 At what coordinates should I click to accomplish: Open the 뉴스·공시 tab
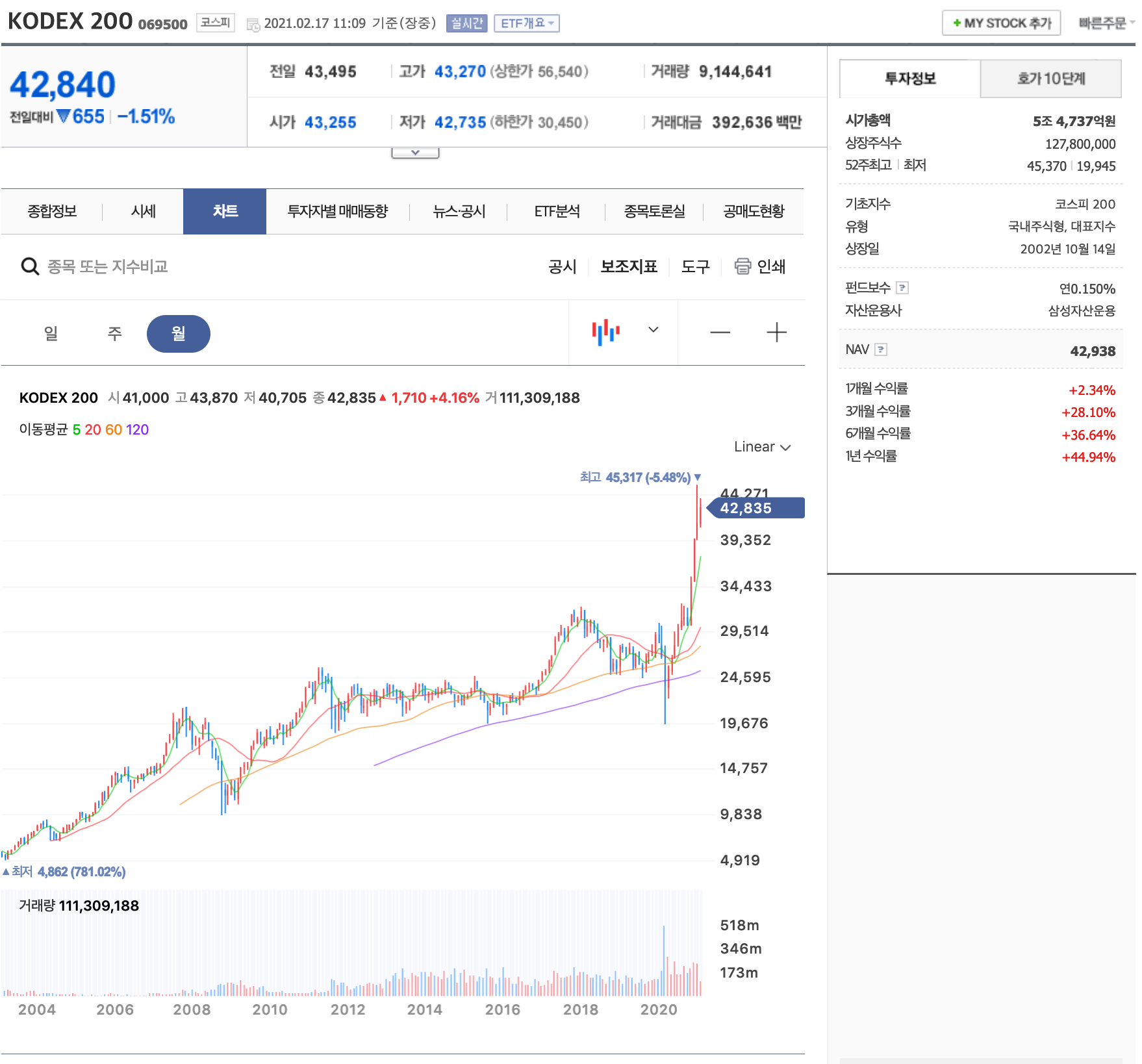(x=459, y=211)
